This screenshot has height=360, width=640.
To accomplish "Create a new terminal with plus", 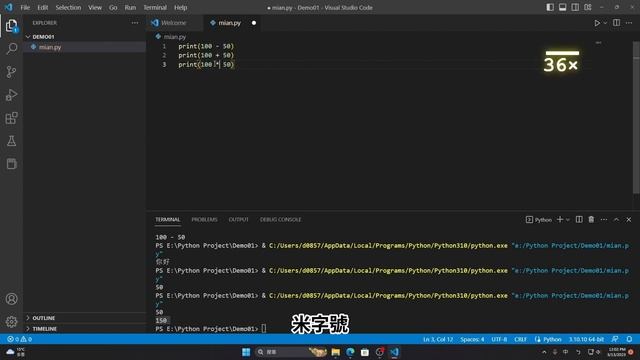I will [x=560, y=220].
